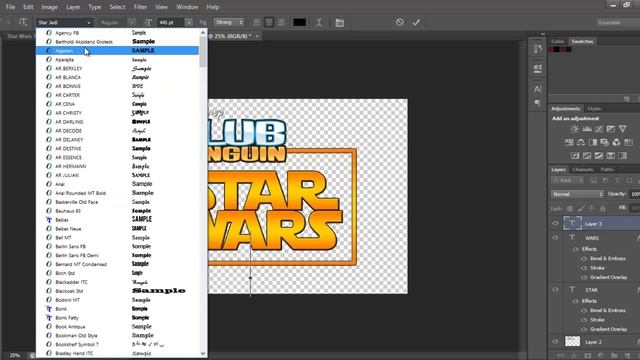This screenshot has height=360, width=640.
Task: Open layer filter Kind dropdown
Action: click(567, 180)
